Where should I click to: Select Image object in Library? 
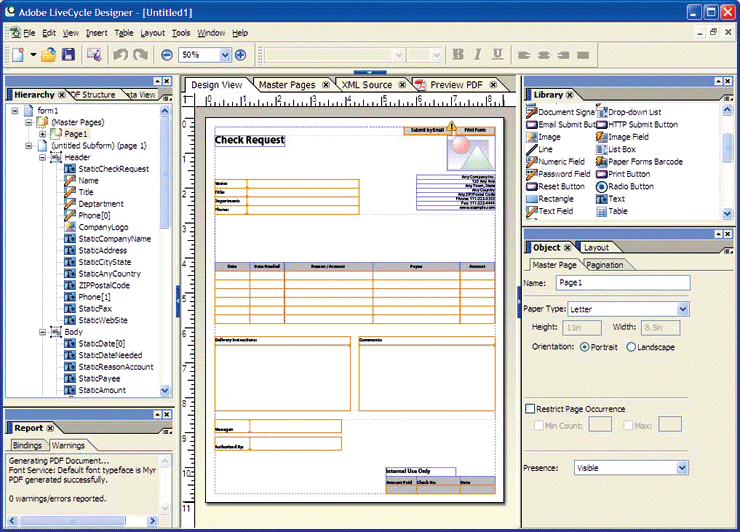click(544, 137)
